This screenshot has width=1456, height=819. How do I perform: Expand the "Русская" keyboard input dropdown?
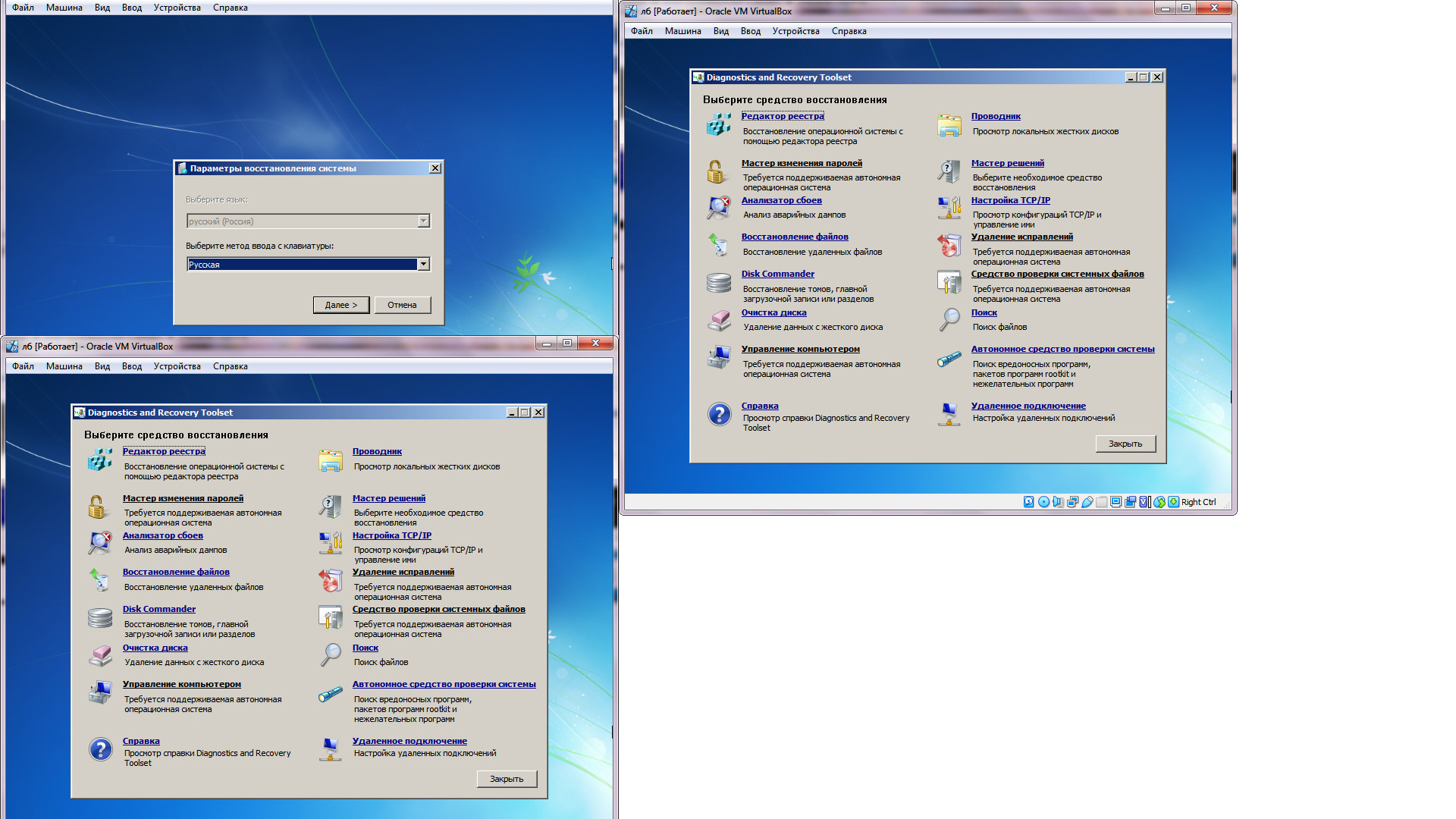(x=423, y=264)
